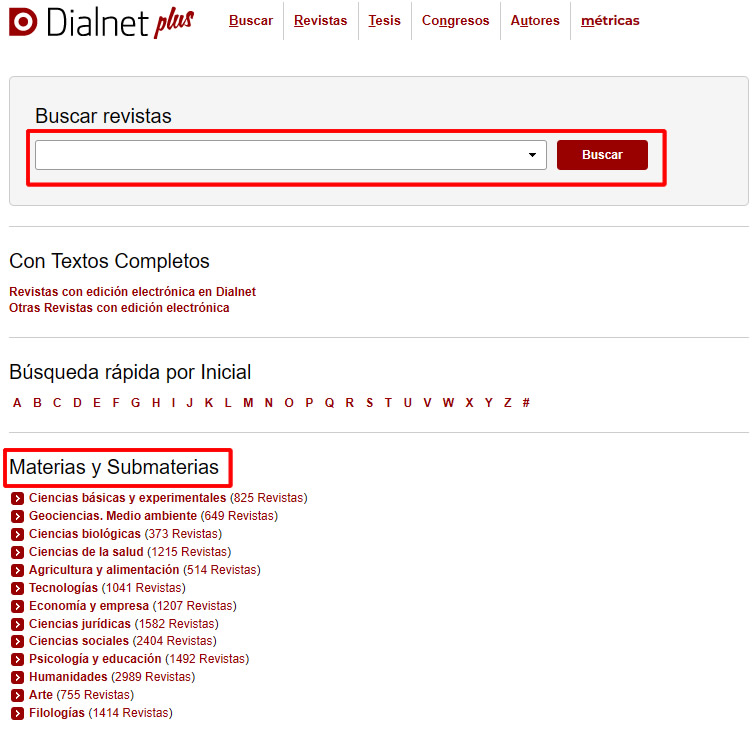The width and height of the screenshot is (756, 729).
Task: Select initial letter R
Action: [x=350, y=403]
